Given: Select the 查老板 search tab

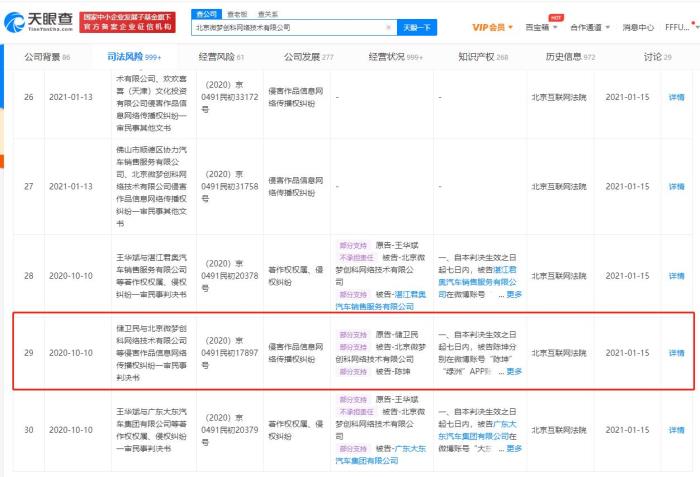Looking at the screenshot, I should [x=237, y=14].
